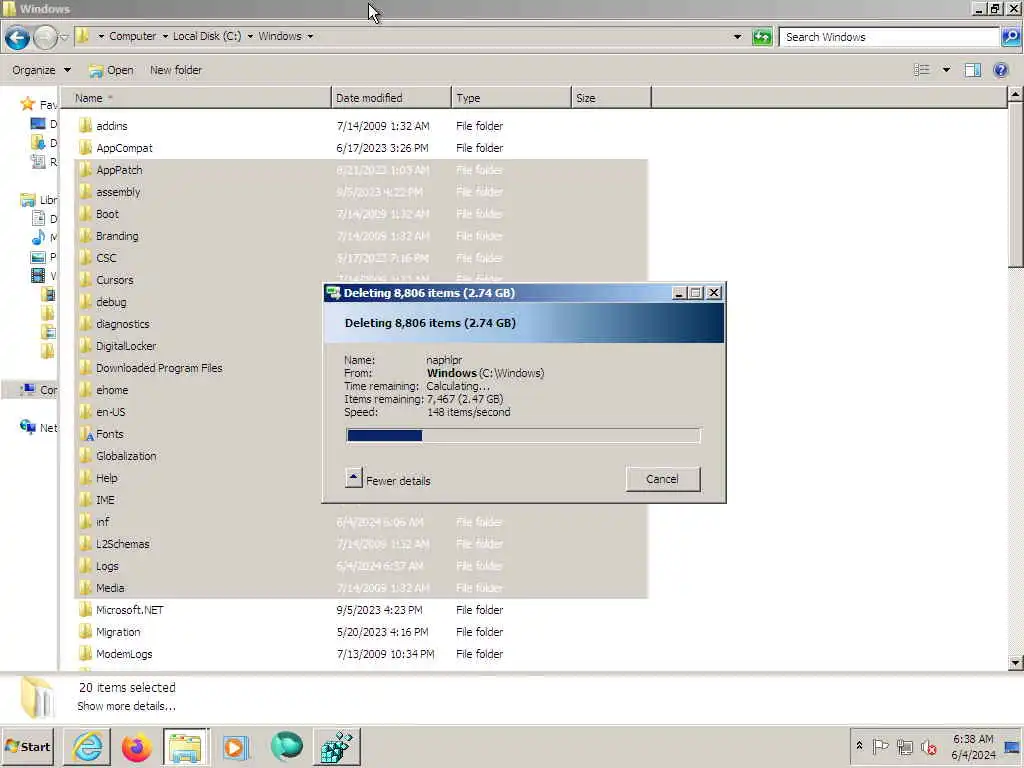Open the Organize menu
Screen dimensions: 1024x768
click(41, 70)
